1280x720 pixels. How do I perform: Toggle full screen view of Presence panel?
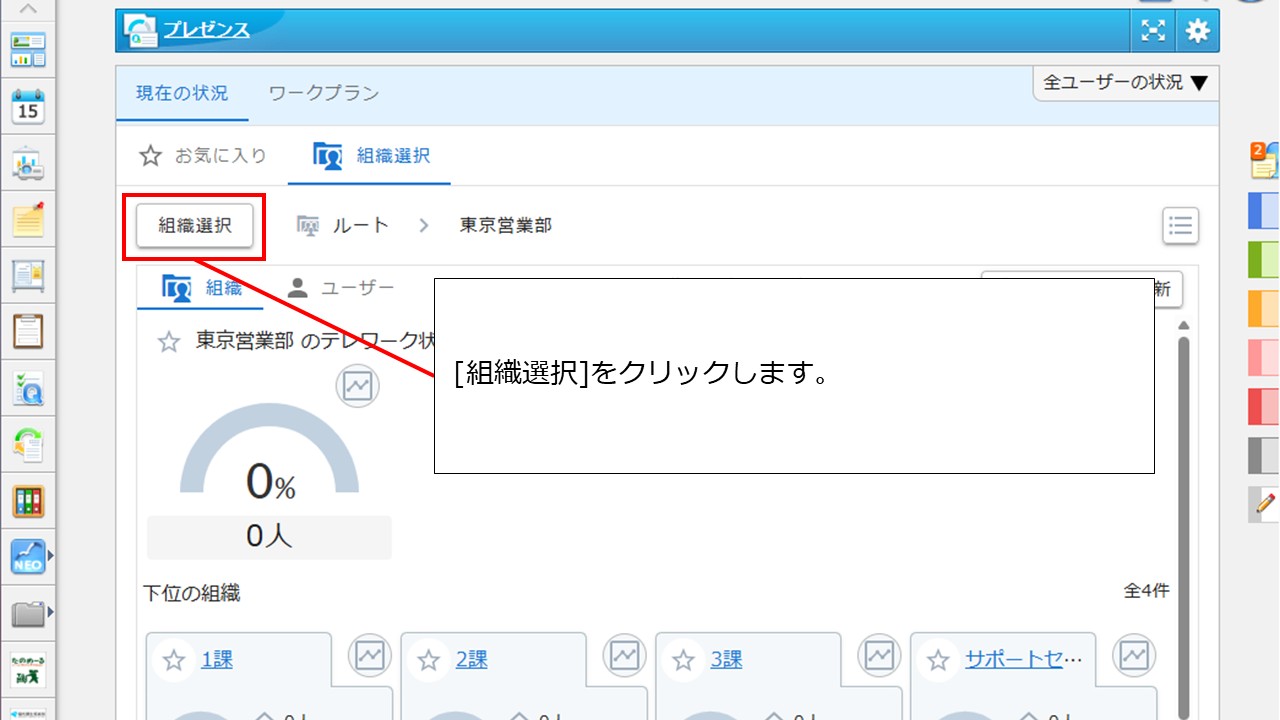click(x=1153, y=31)
